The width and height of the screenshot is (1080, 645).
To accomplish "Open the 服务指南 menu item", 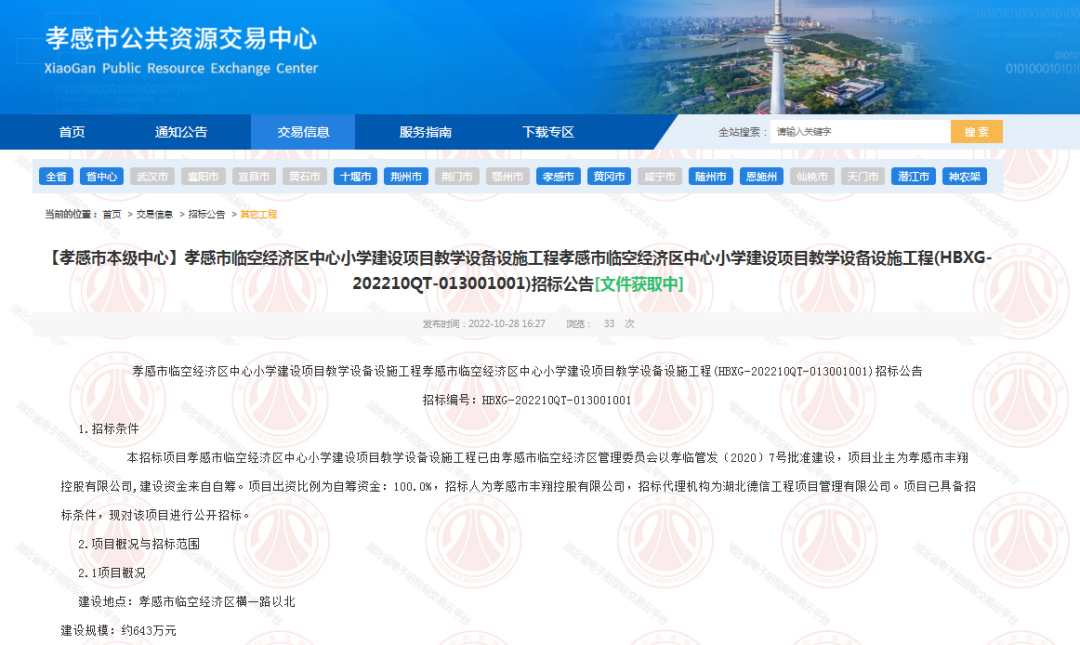I will [x=425, y=132].
